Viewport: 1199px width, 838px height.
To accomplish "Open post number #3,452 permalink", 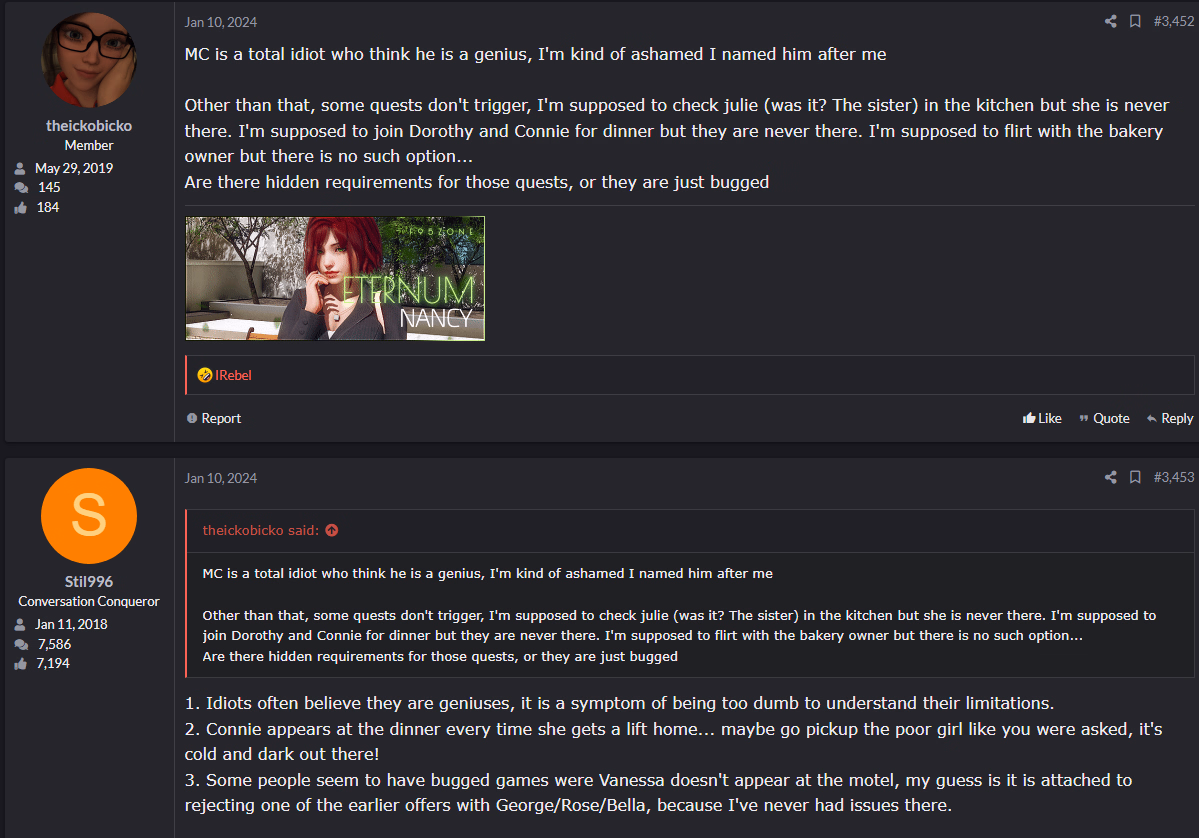I will click(1173, 21).
